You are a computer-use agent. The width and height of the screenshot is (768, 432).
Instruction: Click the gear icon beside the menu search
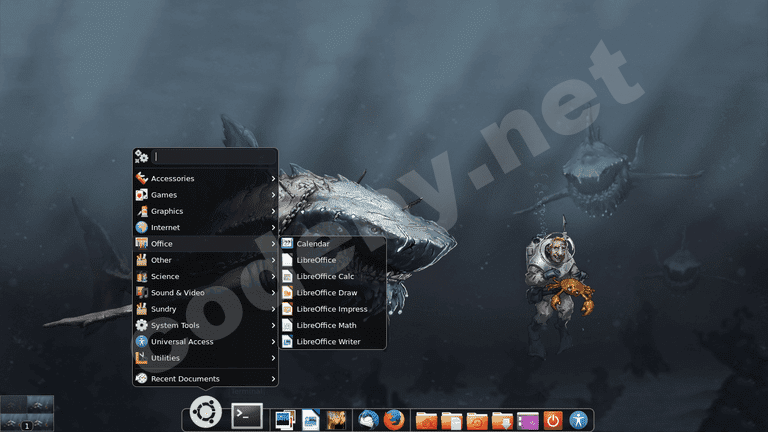(x=142, y=157)
